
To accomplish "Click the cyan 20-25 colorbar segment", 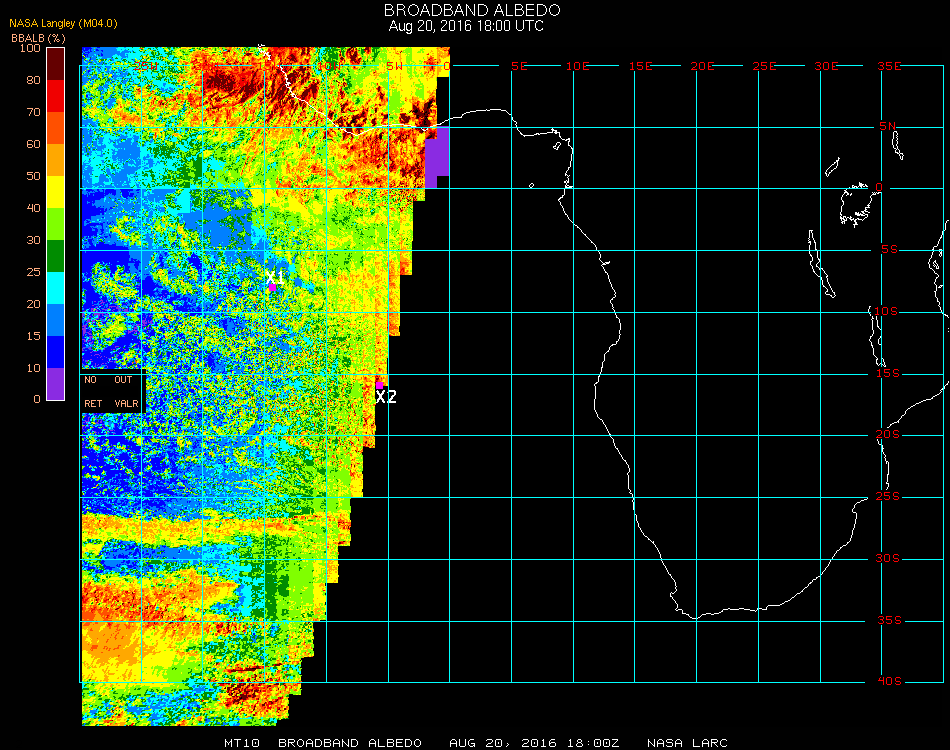I will 56,288.
